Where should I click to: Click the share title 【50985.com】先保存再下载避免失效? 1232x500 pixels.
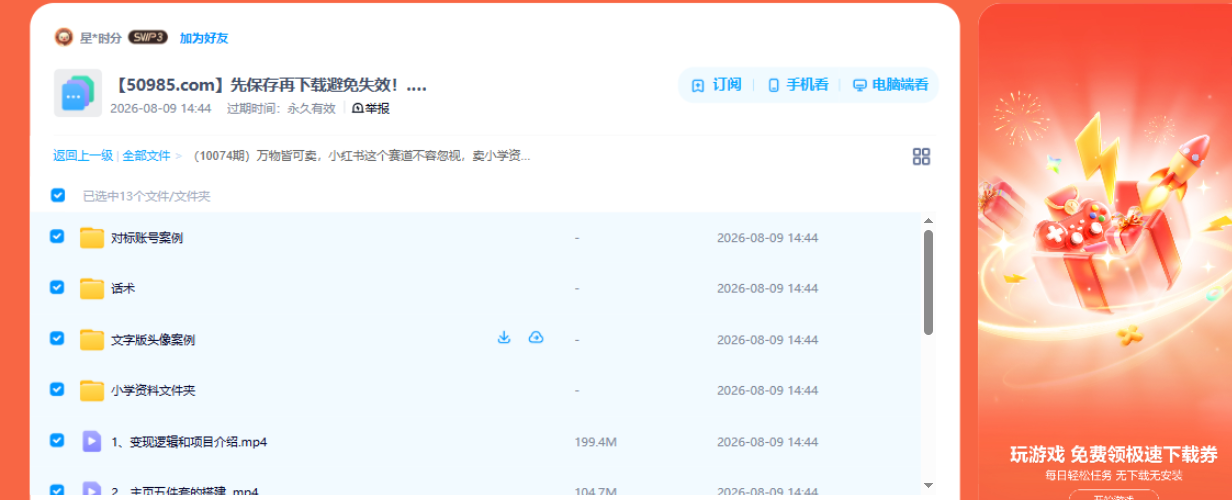(270, 85)
